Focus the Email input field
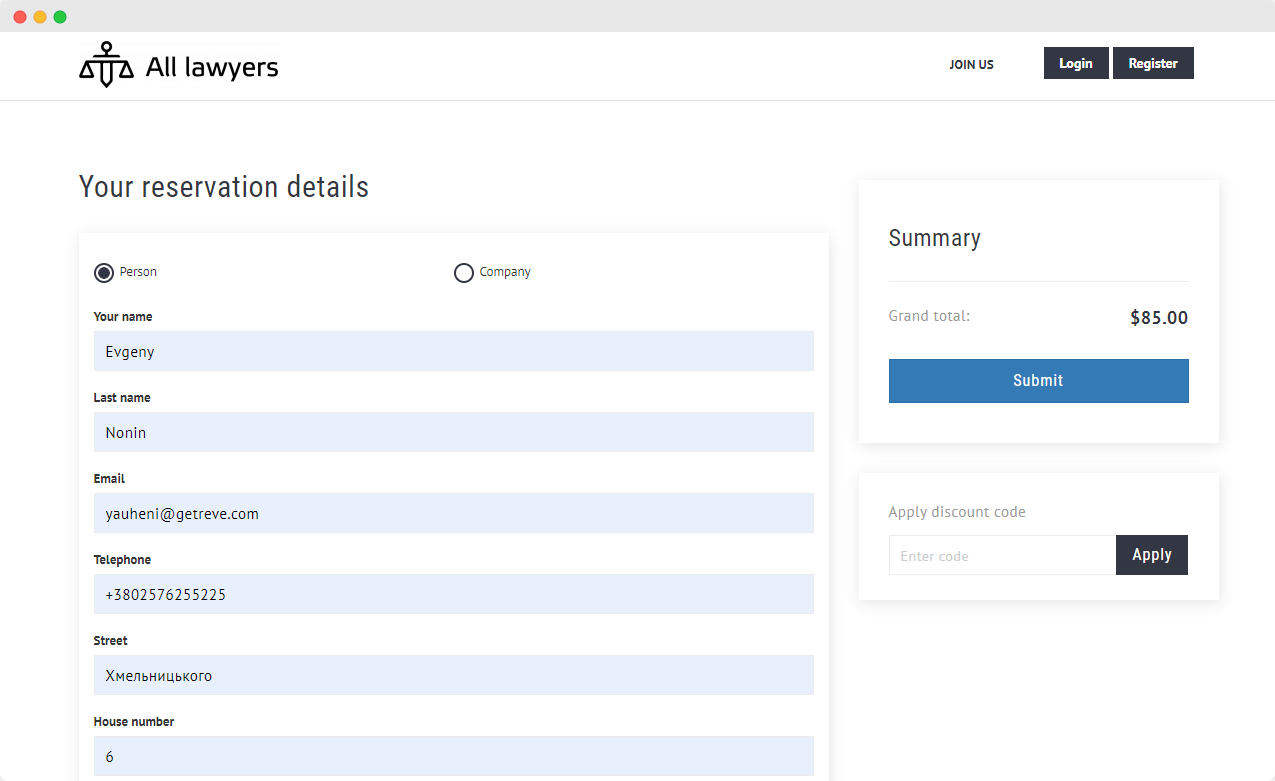 pyautogui.click(x=454, y=513)
